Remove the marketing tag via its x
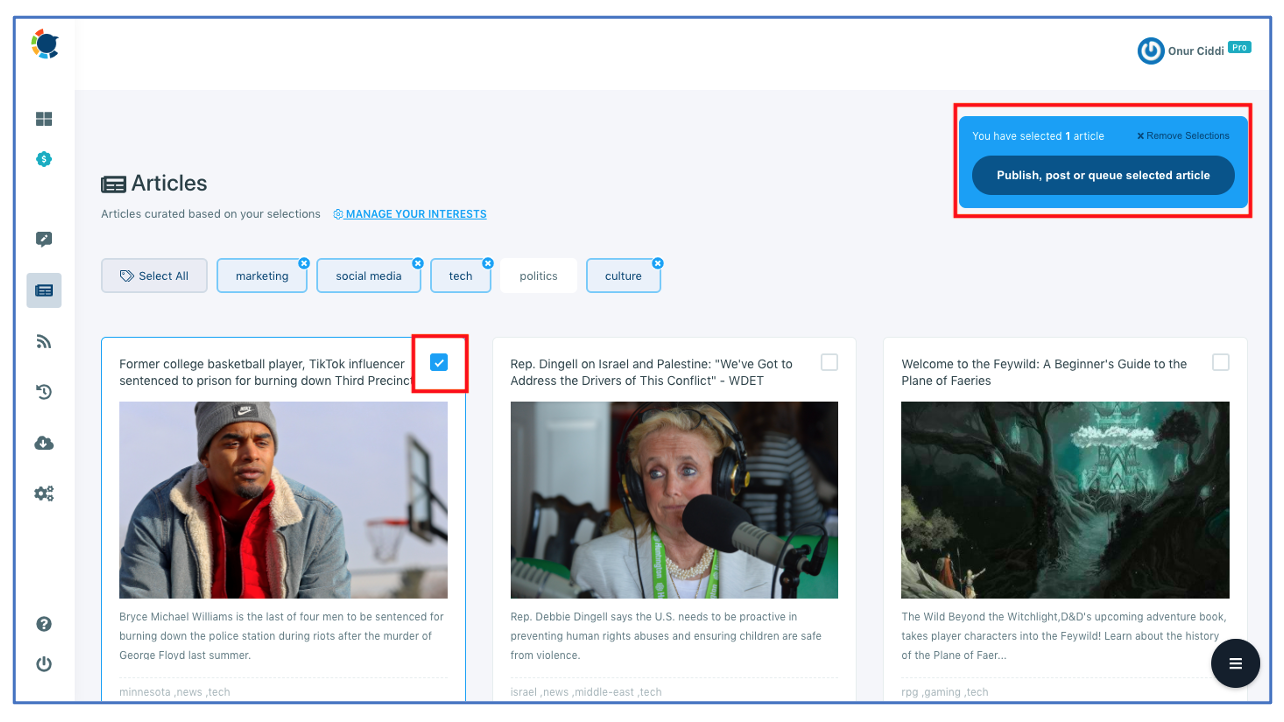 [x=304, y=263]
